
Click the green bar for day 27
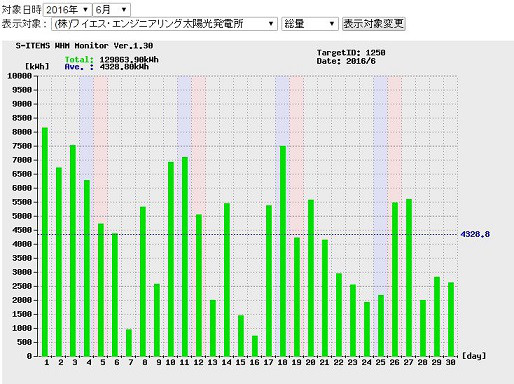coord(409,278)
